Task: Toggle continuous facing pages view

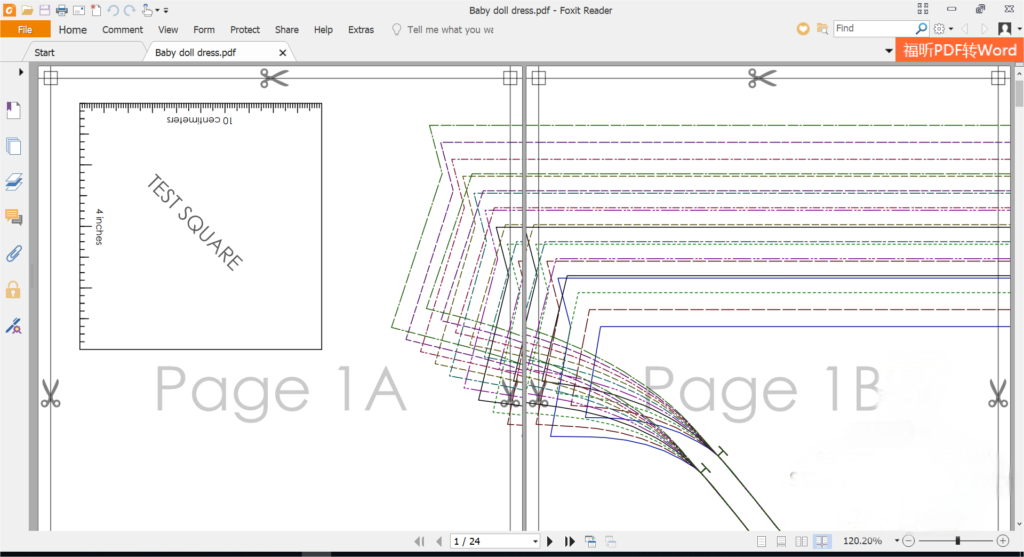Action: 822,541
